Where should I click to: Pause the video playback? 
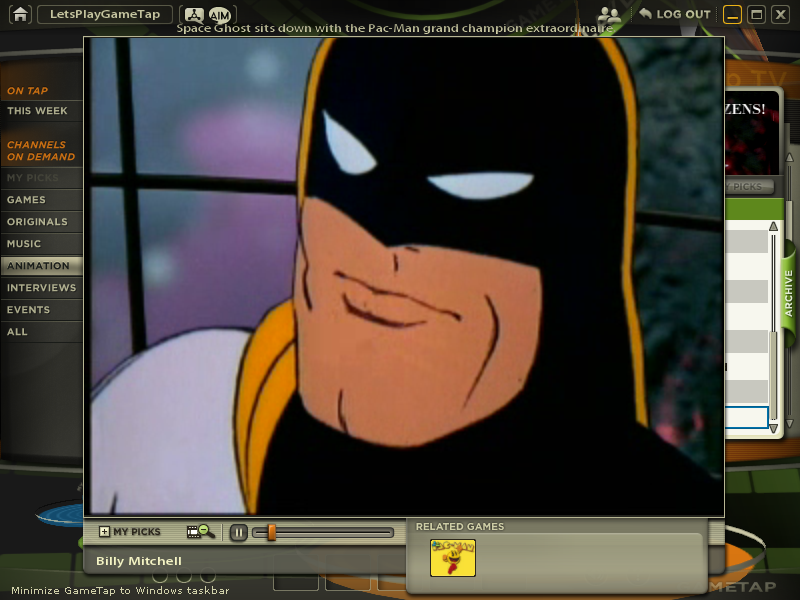pyautogui.click(x=238, y=533)
